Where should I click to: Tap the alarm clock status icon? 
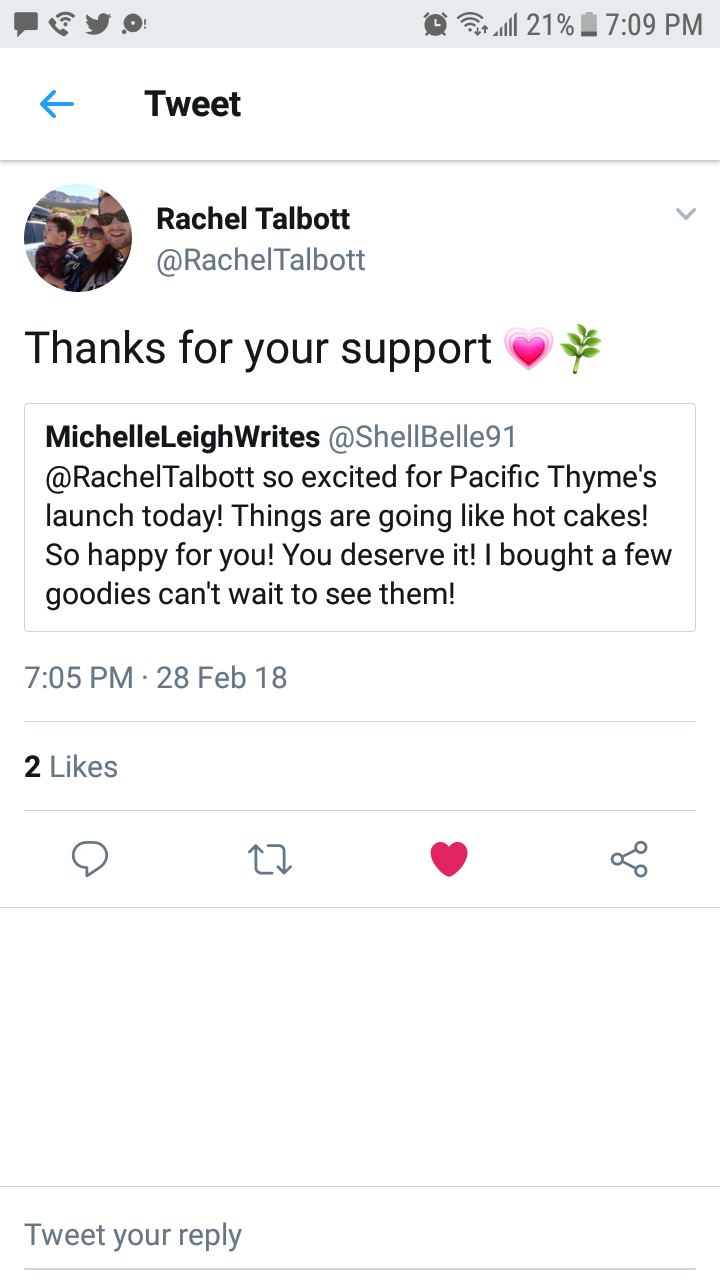(x=435, y=24)
